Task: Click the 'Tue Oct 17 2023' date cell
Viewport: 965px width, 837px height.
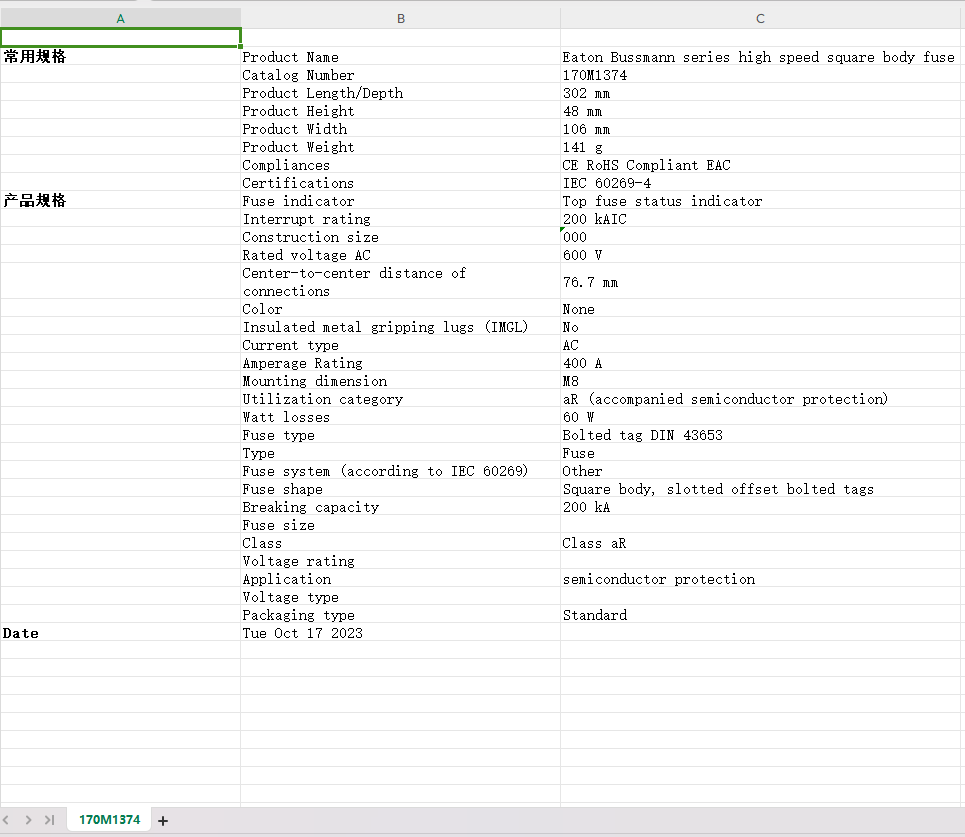Action: tap(401, 633)
